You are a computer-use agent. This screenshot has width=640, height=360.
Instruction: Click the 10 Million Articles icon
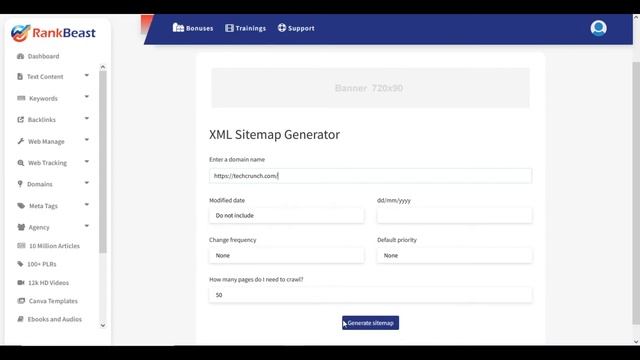pos(21,246)
